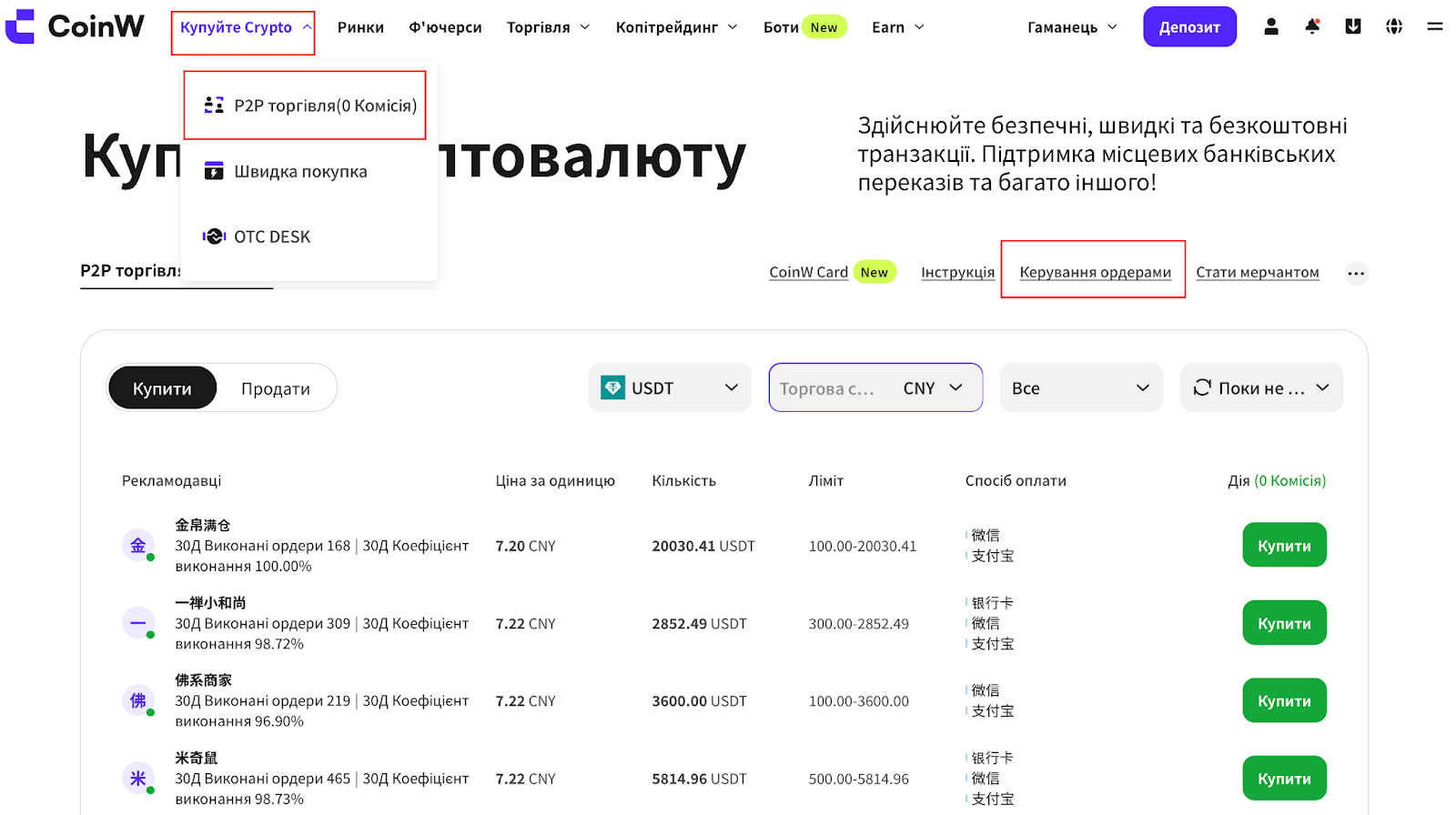This screenshot has height=815, width=1456.
Task: Expand the Копітрейдинг menu
Action: click(676, 27)
